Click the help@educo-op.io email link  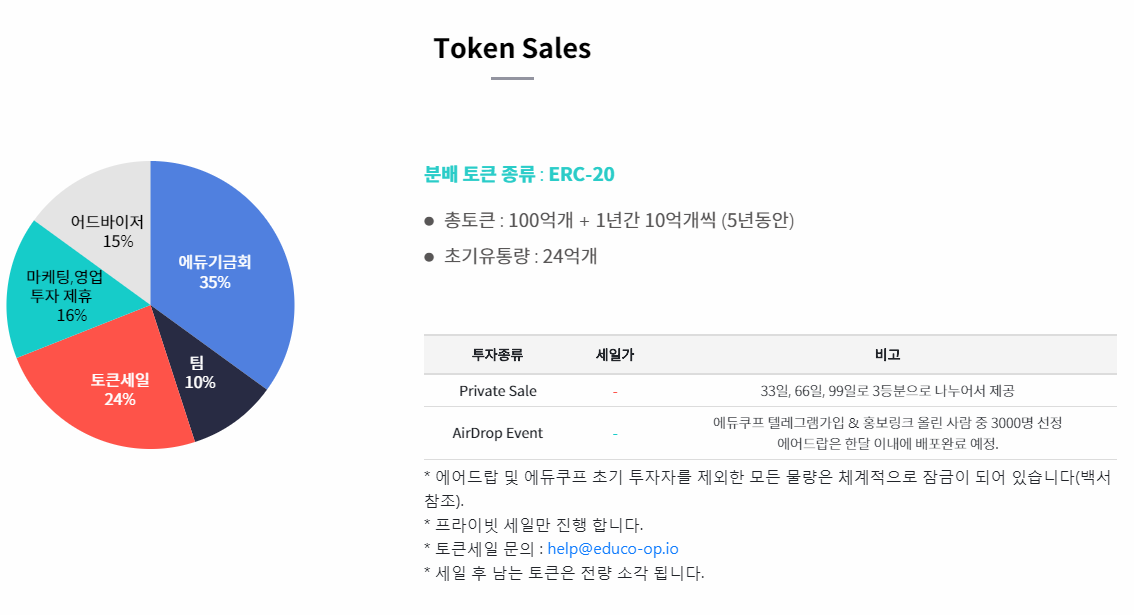tap(613, 549)
